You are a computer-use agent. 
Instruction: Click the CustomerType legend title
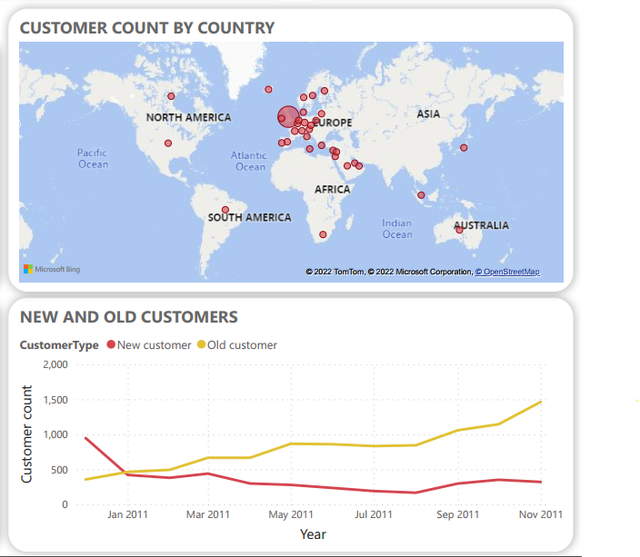tap(59, 345)
